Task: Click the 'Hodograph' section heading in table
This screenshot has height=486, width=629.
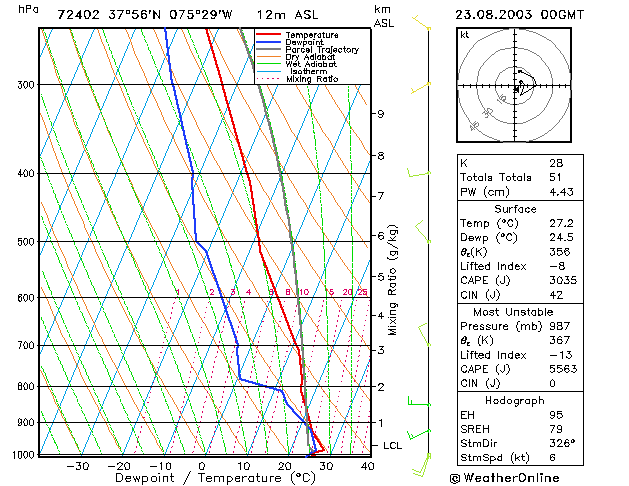Action: click(x=515, y=401)
